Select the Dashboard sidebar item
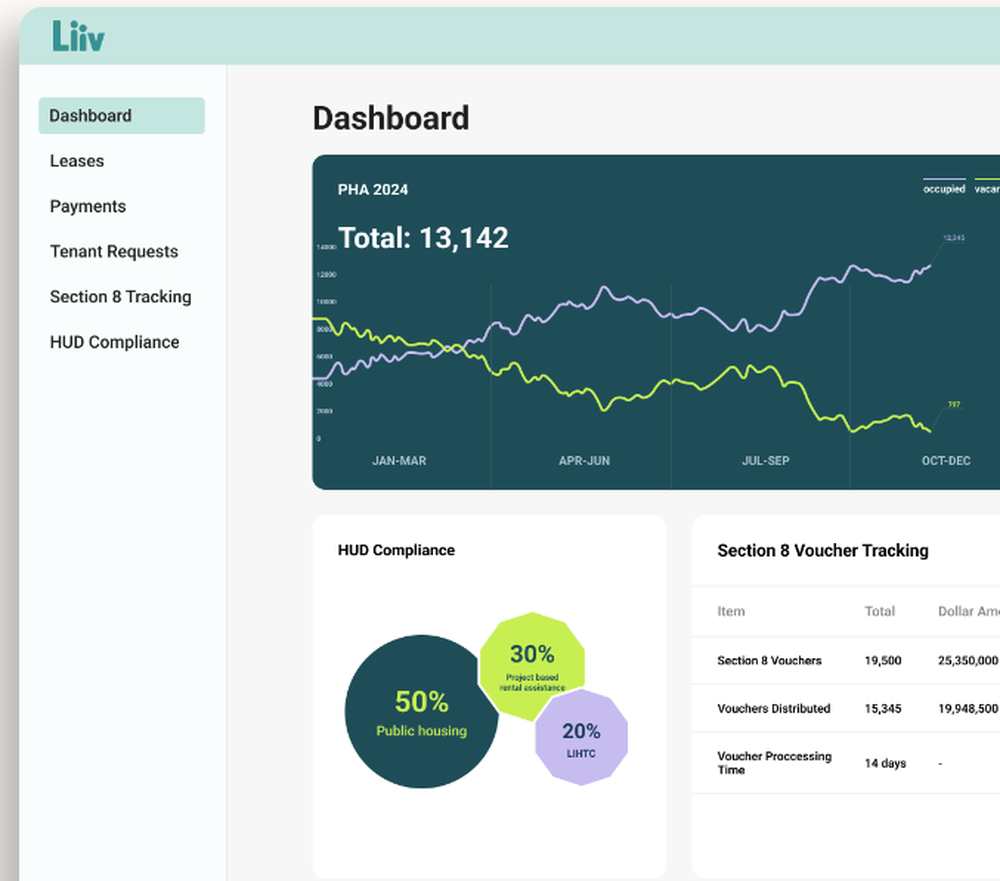Screen dimensions: 1000x881 point(90,115)
